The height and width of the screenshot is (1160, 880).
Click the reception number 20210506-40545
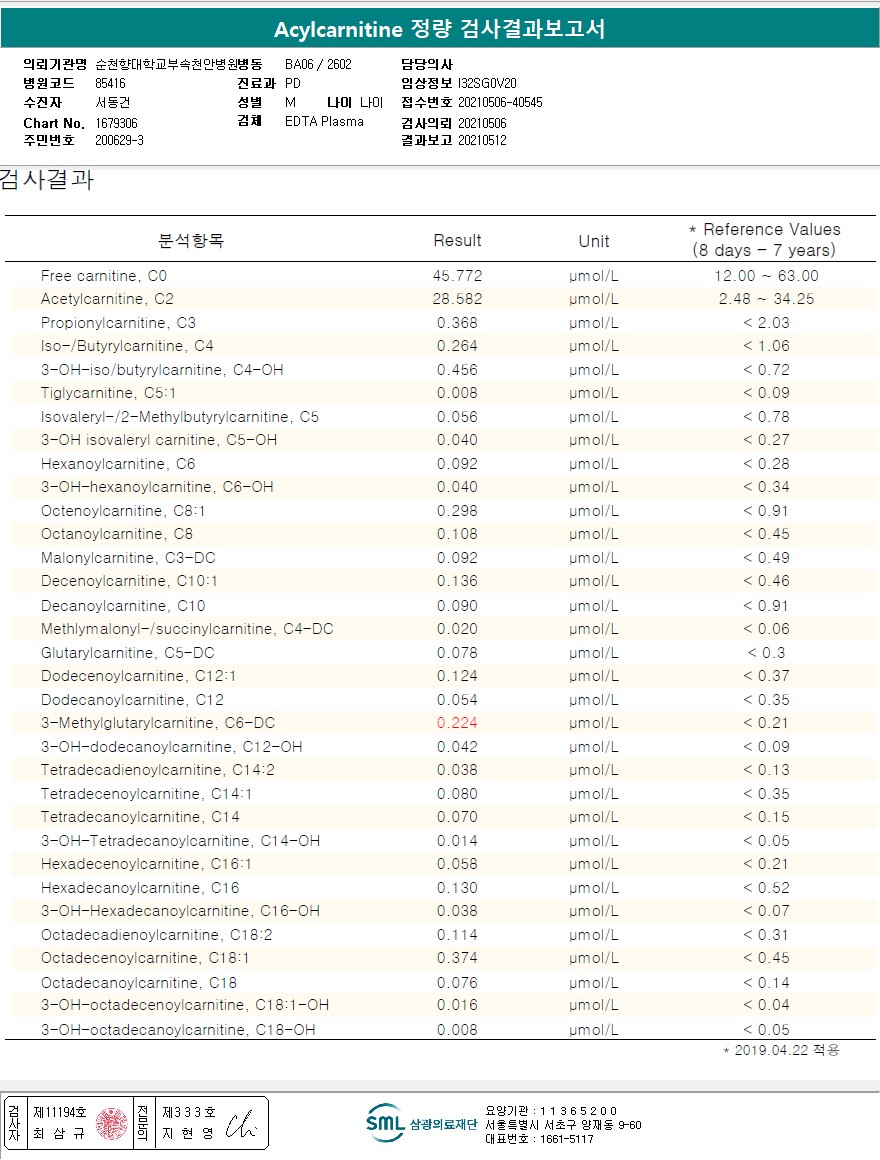pos(500,102)
